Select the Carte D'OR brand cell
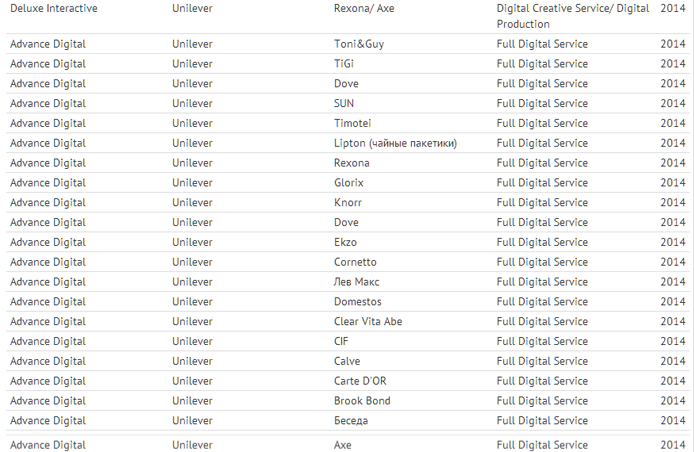This screenshot has height=452, width=694. (361, 381)
